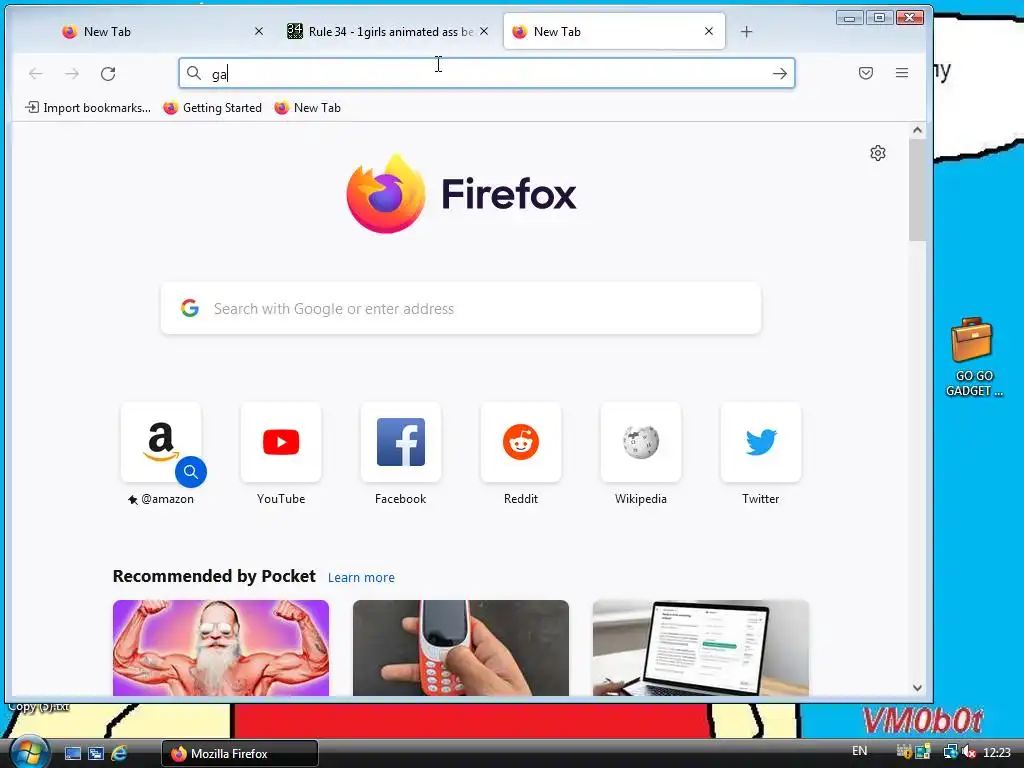1024x768 pixels.
Task: Open the Pocket story with the muscular bearded man
Action: tap(221, 648)
